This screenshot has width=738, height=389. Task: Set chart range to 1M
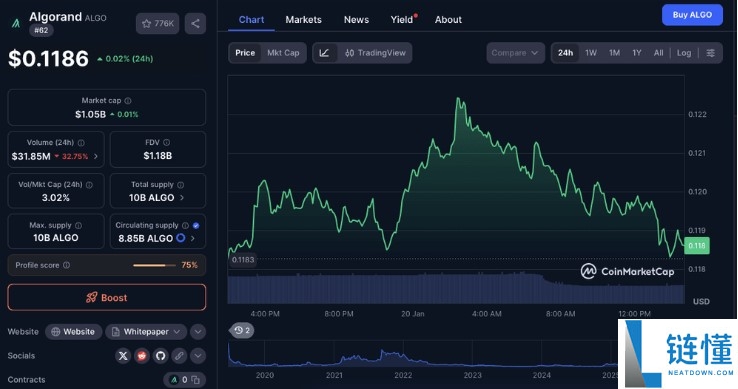pyautogui.click(x=614, y=53)
